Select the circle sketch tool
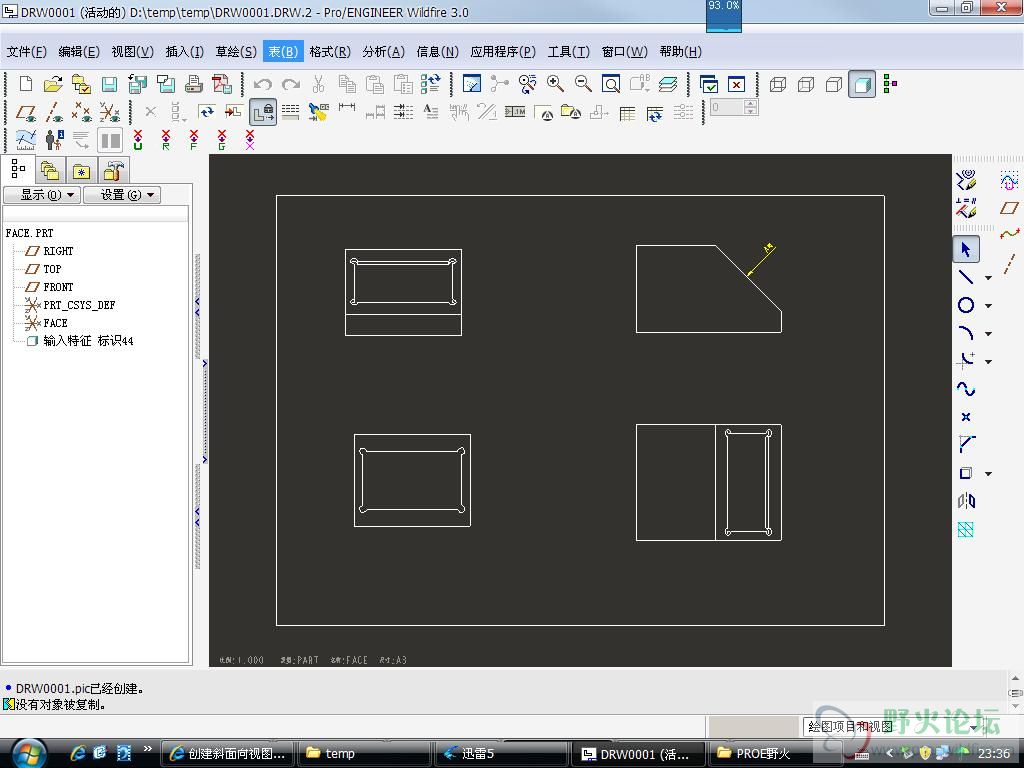Screen dimensions: 1024x768 click(966, 305)
